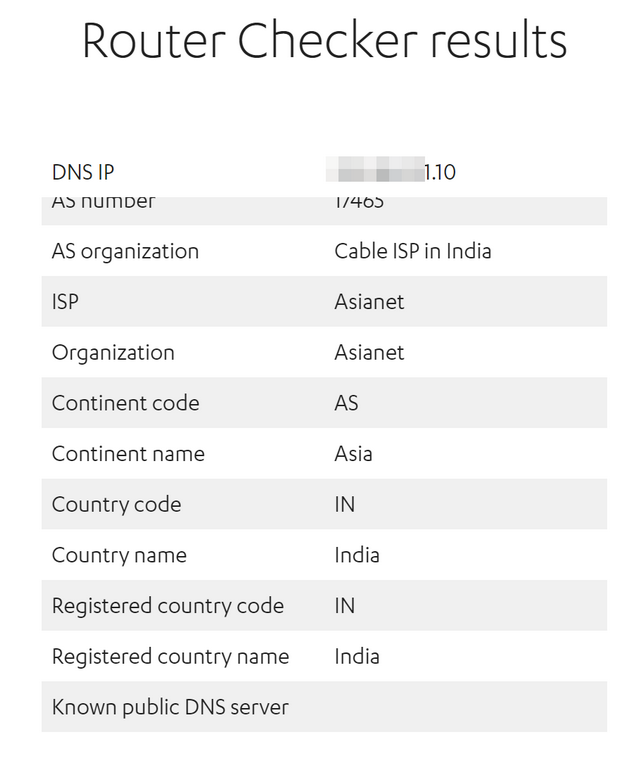620x761 pixels.
Task: Select the Organization row label
Action: (113, 353)
